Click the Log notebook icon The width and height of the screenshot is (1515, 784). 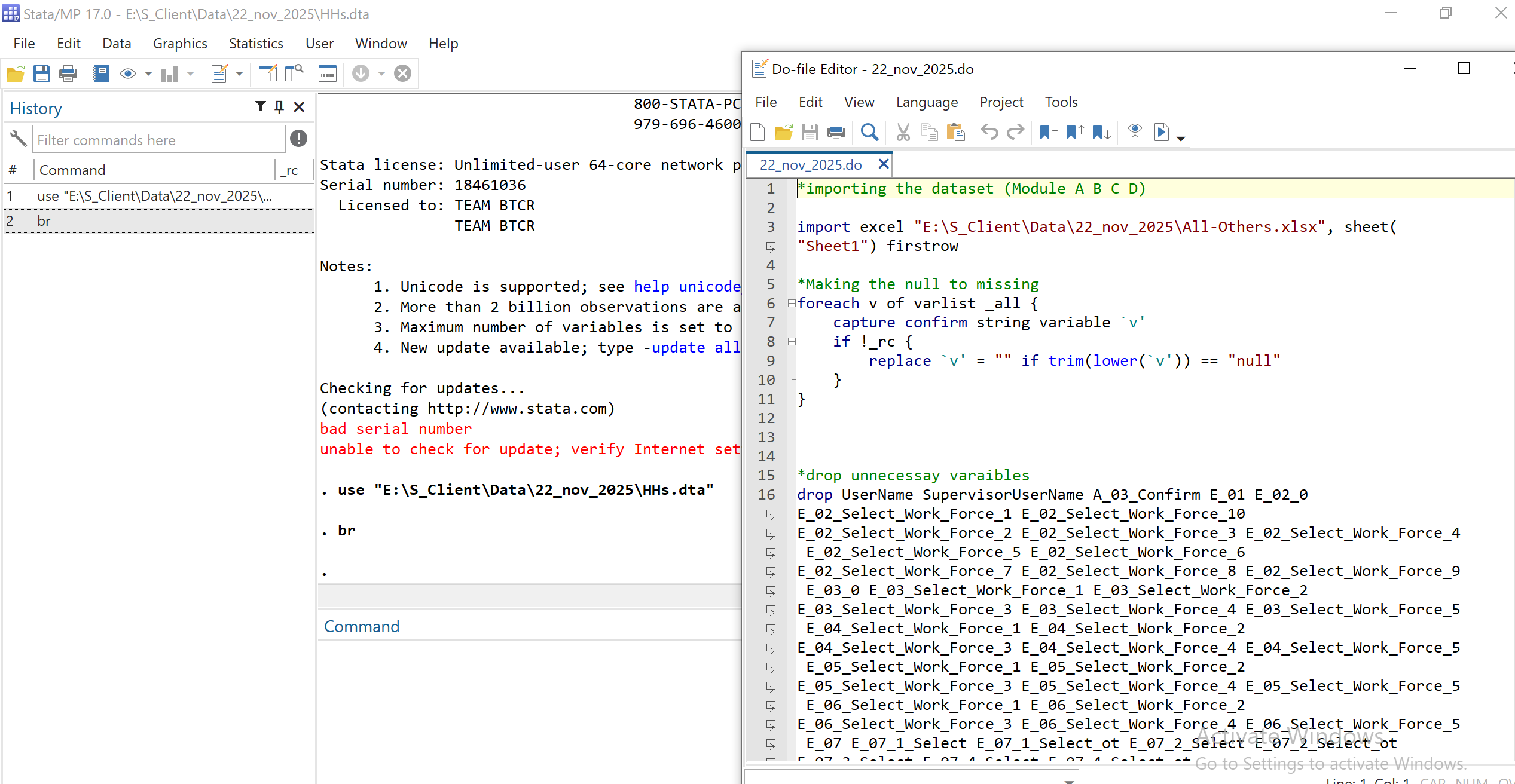click(x=101, y=73)
